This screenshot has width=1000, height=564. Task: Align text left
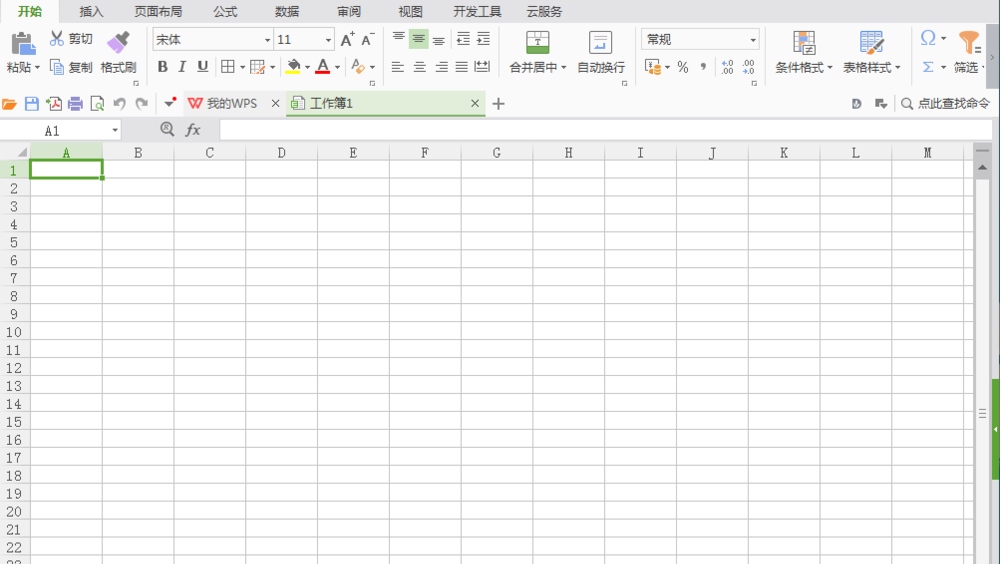click(x=398, y=66)
